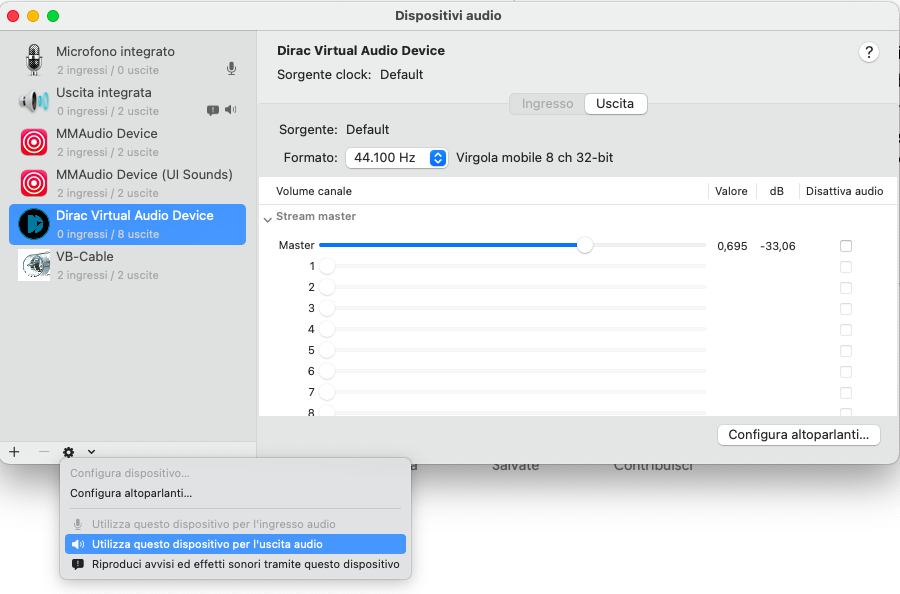The height and width of the screenshot is (594, 900).
Task: Choose Configura dispositivo… from the menu
Action: [130, 473]
